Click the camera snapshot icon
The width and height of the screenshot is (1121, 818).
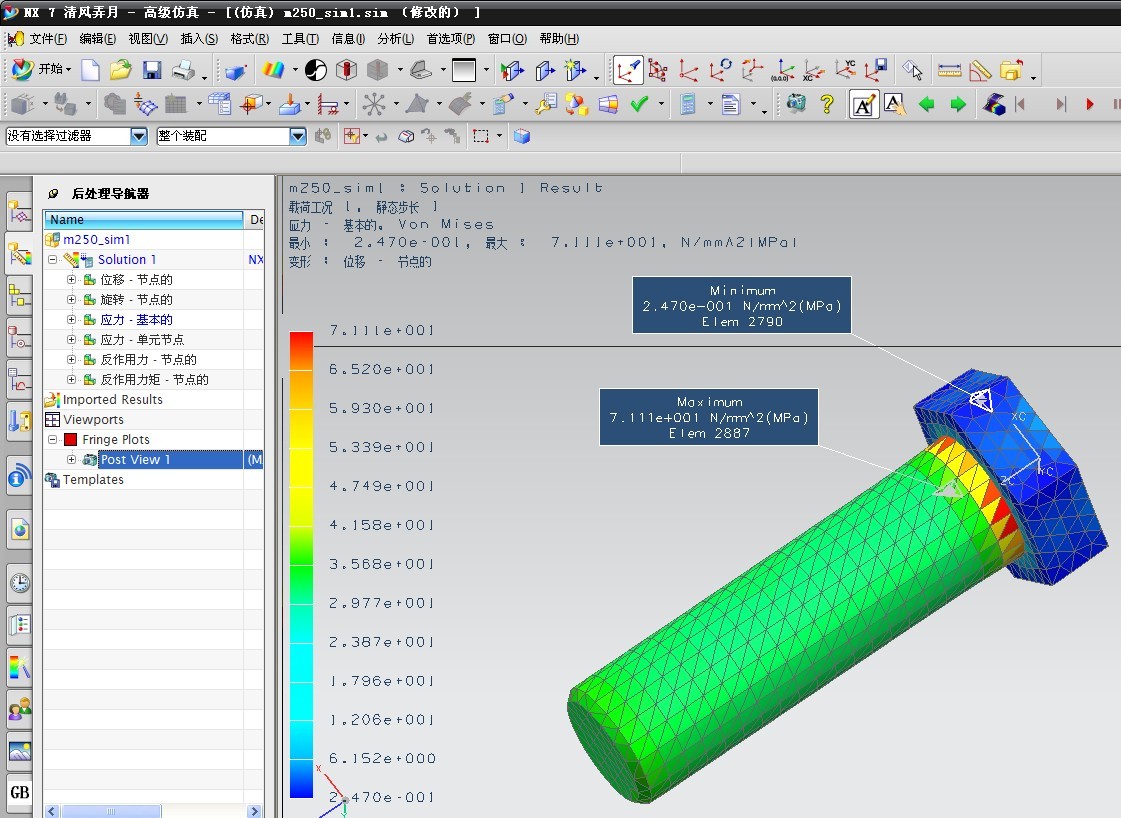(x=796, y=104)
